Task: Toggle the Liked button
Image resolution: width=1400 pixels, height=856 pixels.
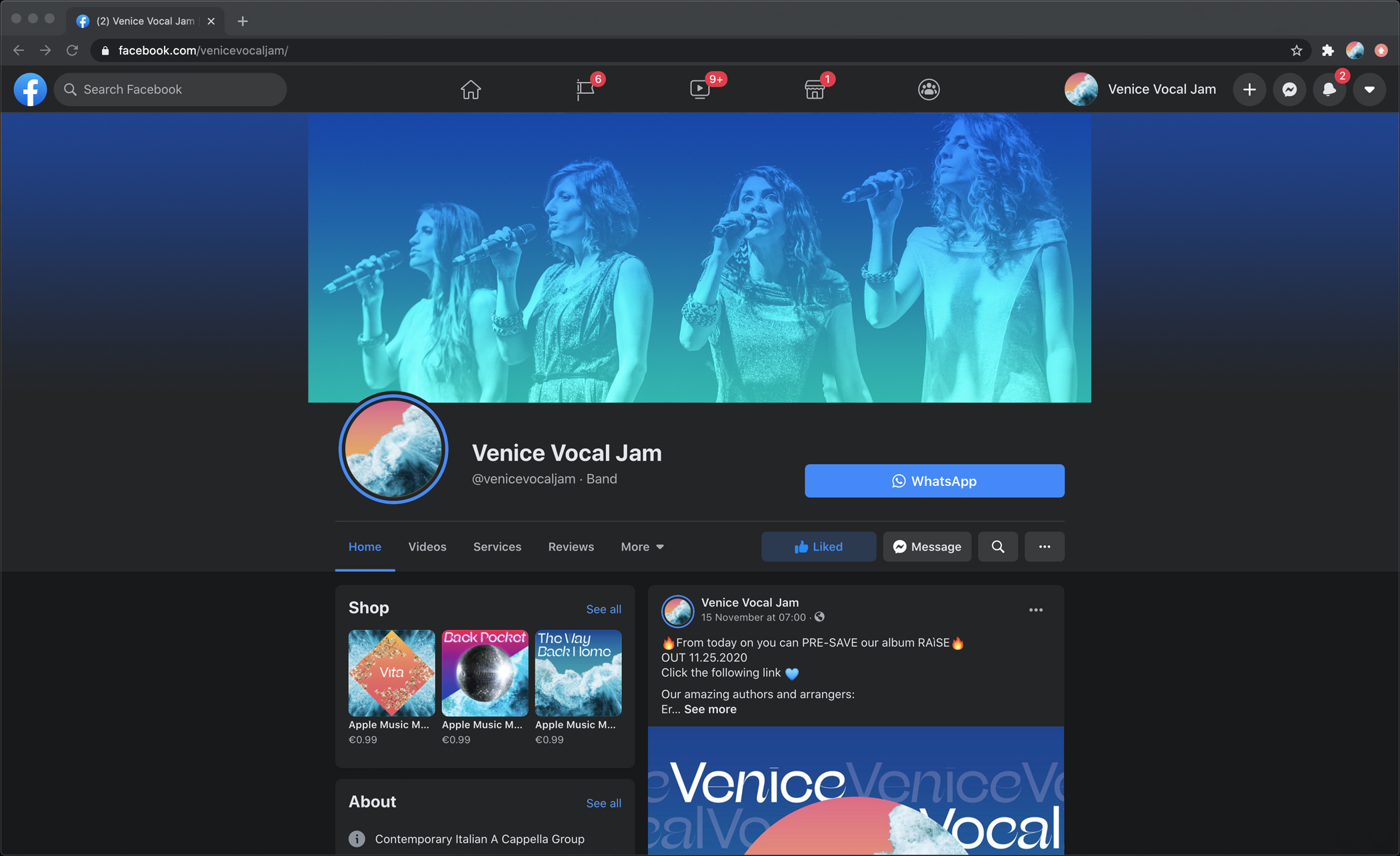Action: click(819, 547)
